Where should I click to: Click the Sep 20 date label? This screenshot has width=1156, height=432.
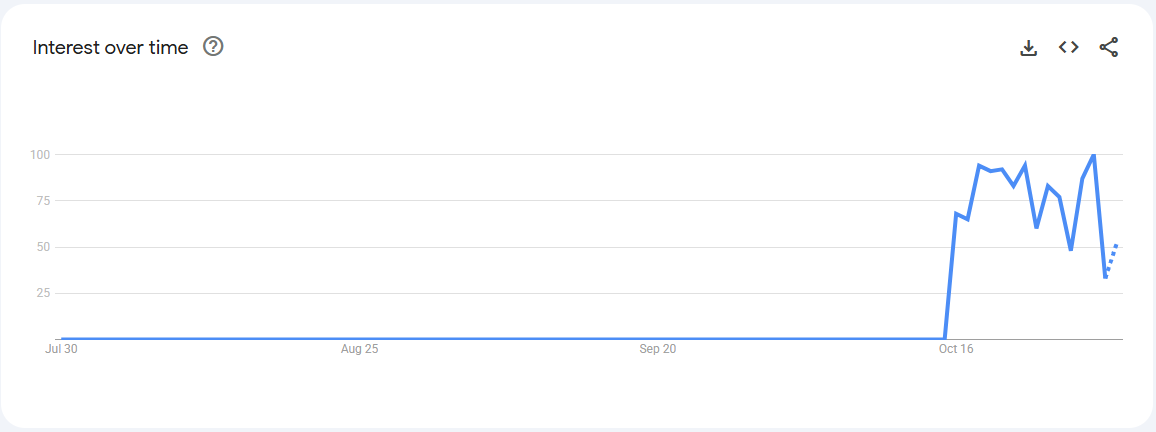click(658, 349)
